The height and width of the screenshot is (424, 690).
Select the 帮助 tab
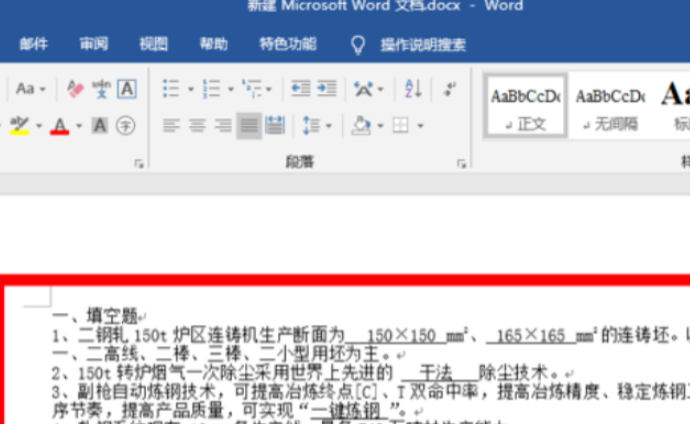click(x=213, y=44)
